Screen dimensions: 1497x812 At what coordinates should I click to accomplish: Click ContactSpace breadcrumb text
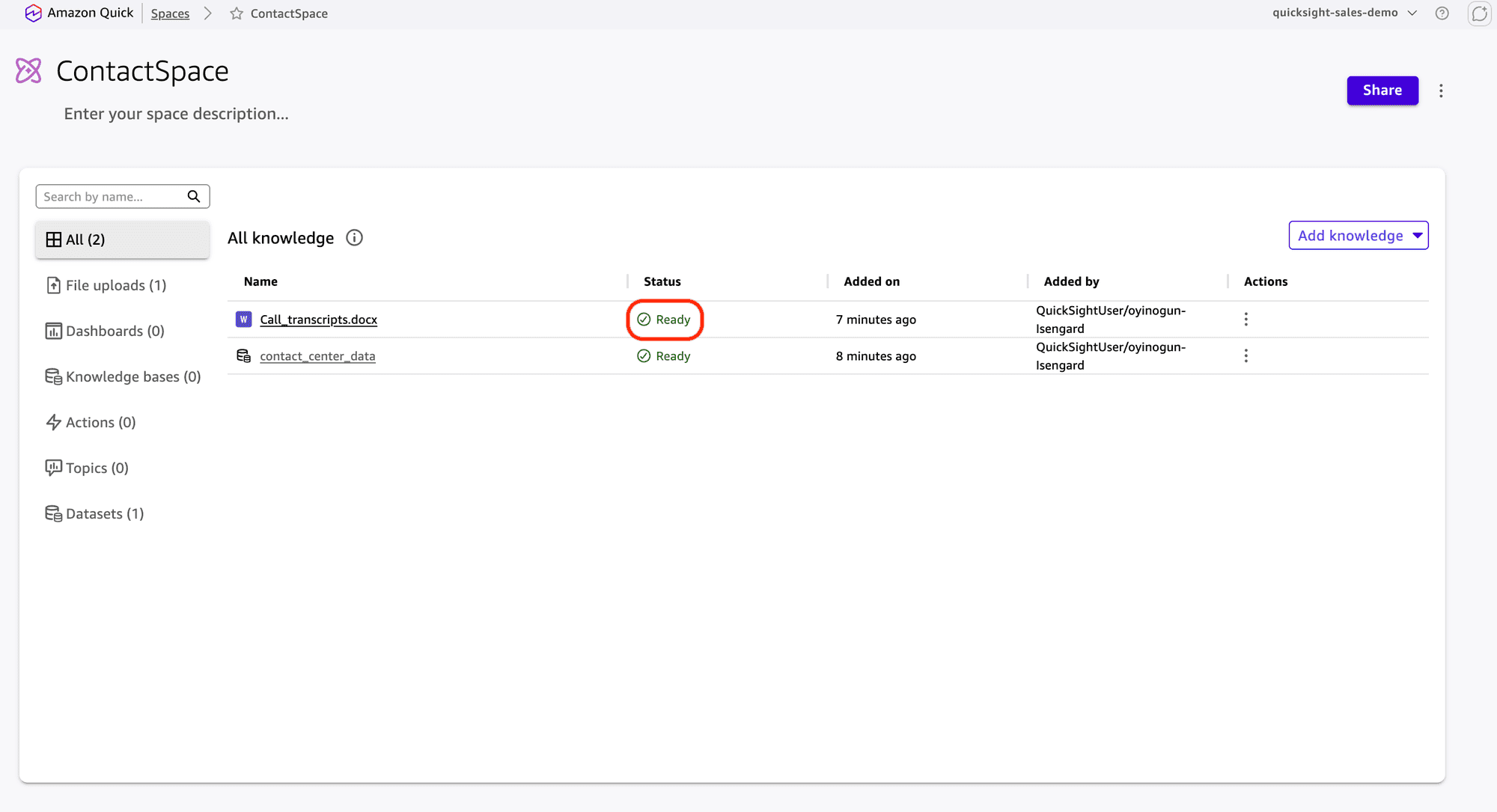click(x=289, y=13)
